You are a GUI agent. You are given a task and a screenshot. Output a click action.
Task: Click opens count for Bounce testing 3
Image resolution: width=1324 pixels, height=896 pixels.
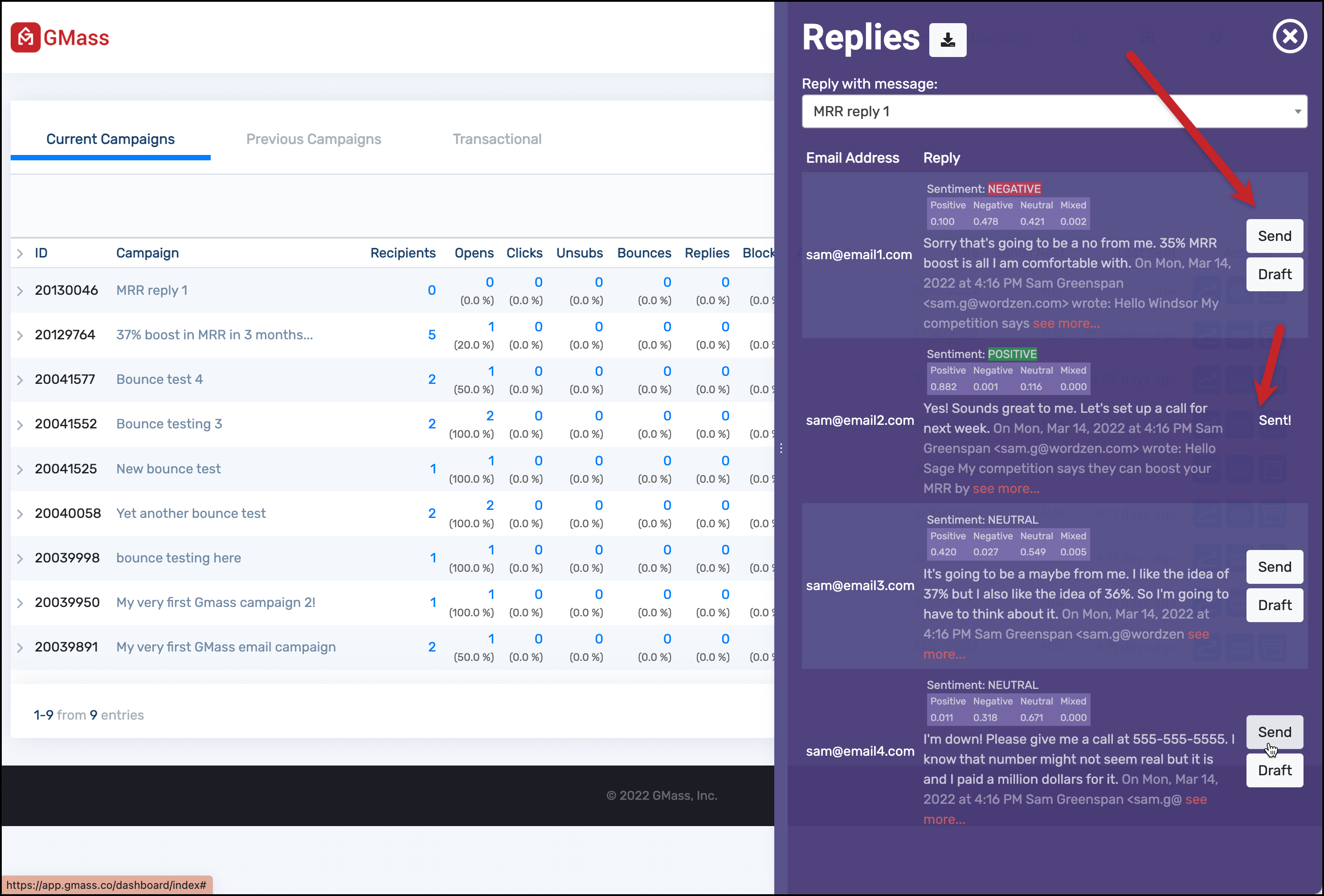490,416
